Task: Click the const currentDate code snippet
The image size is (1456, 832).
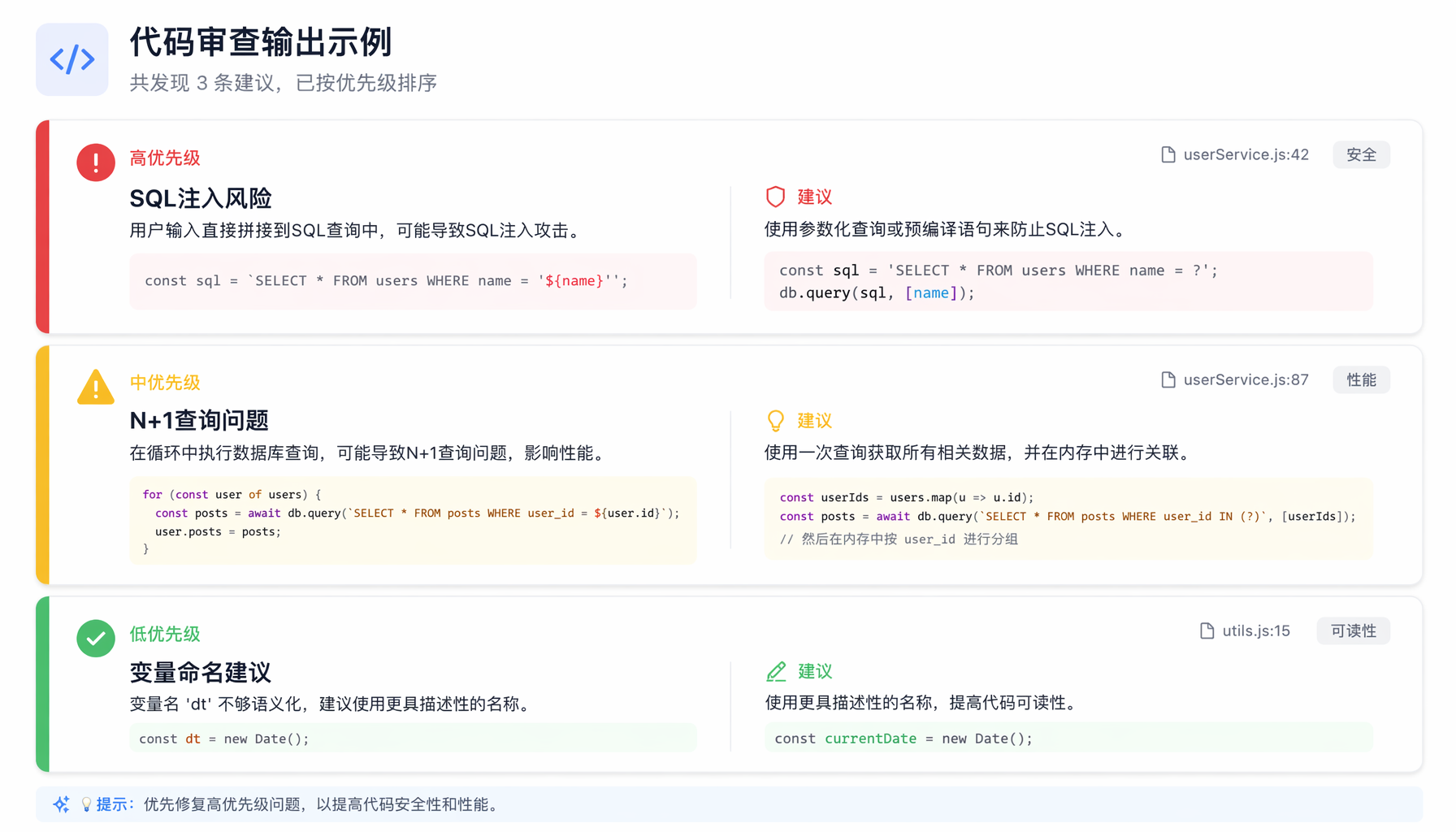Action: pyautogui.click(x=1068, y=739)
